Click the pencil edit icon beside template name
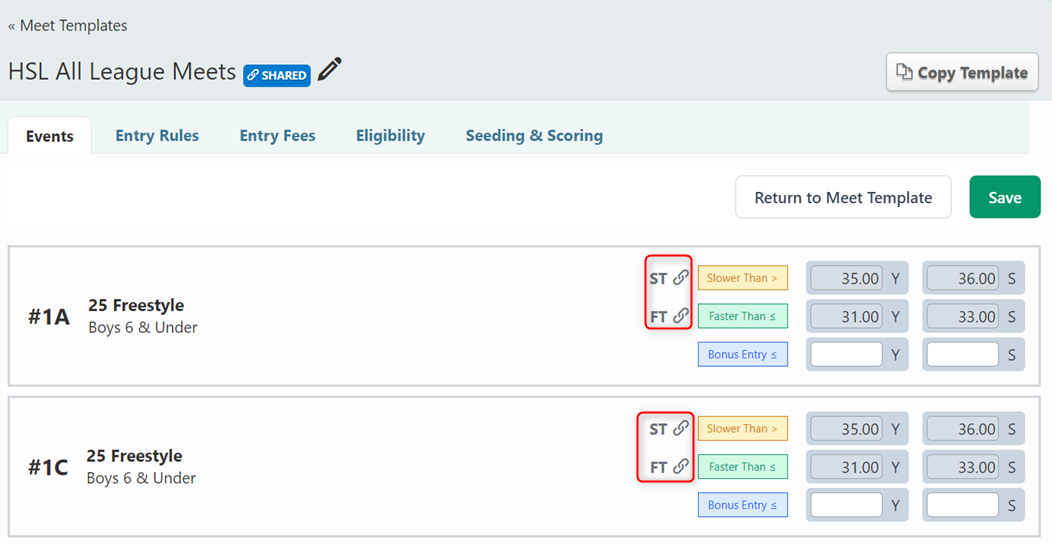The image size is (1052, 544). click(x=329, y=71)
